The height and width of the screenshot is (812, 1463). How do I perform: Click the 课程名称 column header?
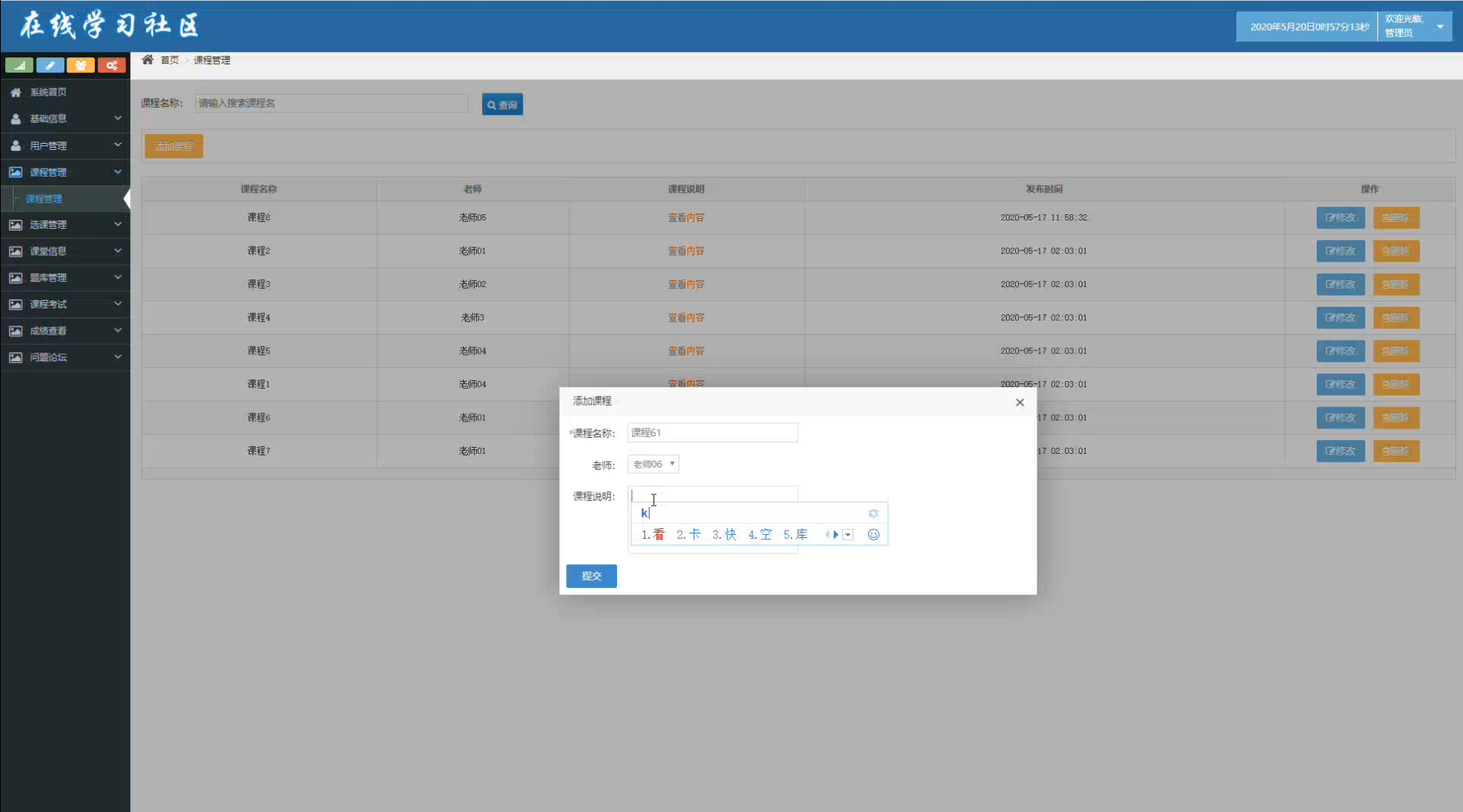[x=259, y=189]
